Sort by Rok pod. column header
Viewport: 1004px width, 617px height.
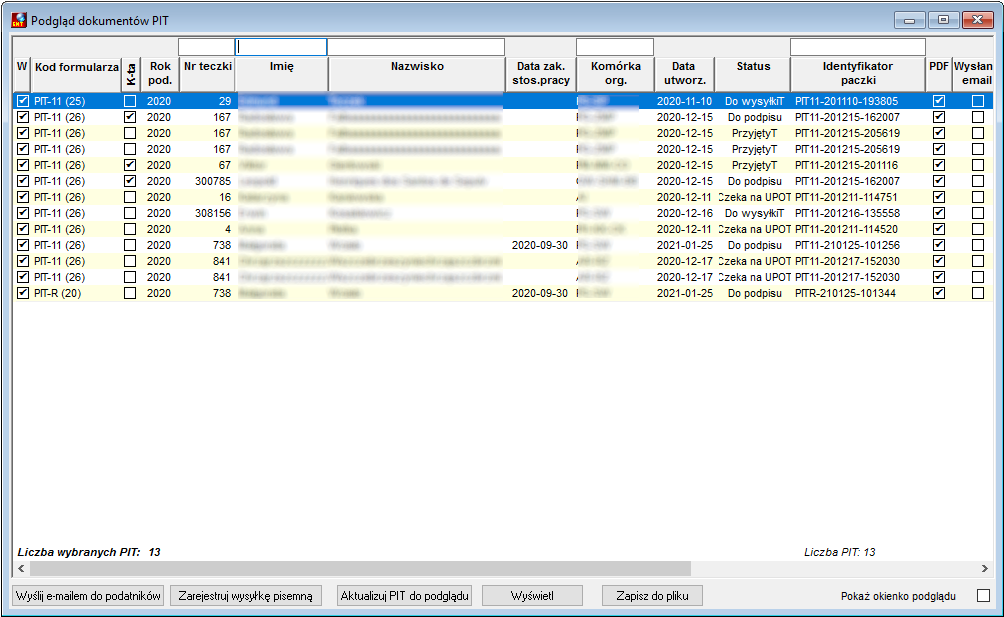(160, 74)
